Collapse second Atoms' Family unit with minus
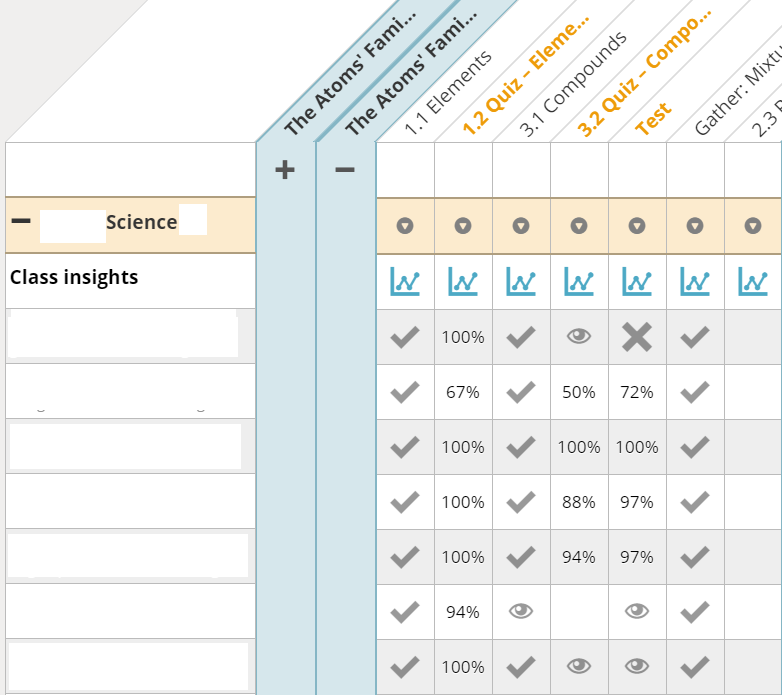The height and width of the screenshot is (695, 782). [345, 170]
